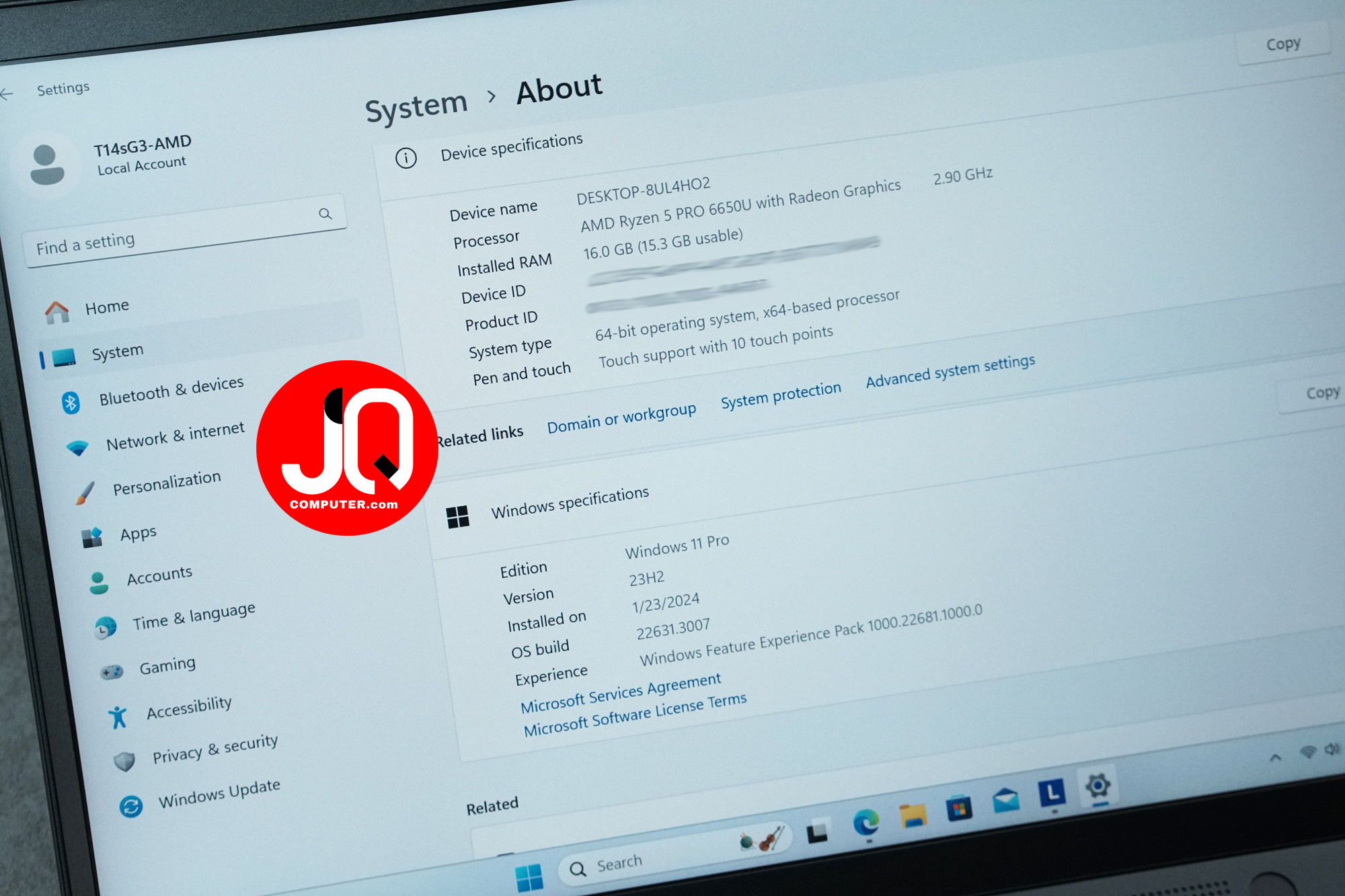Image resolution: width=1345 pixels, height=896 pixels.
Task: Click the Network wifi icon in sidebar
Action: (x=78, y=448)
